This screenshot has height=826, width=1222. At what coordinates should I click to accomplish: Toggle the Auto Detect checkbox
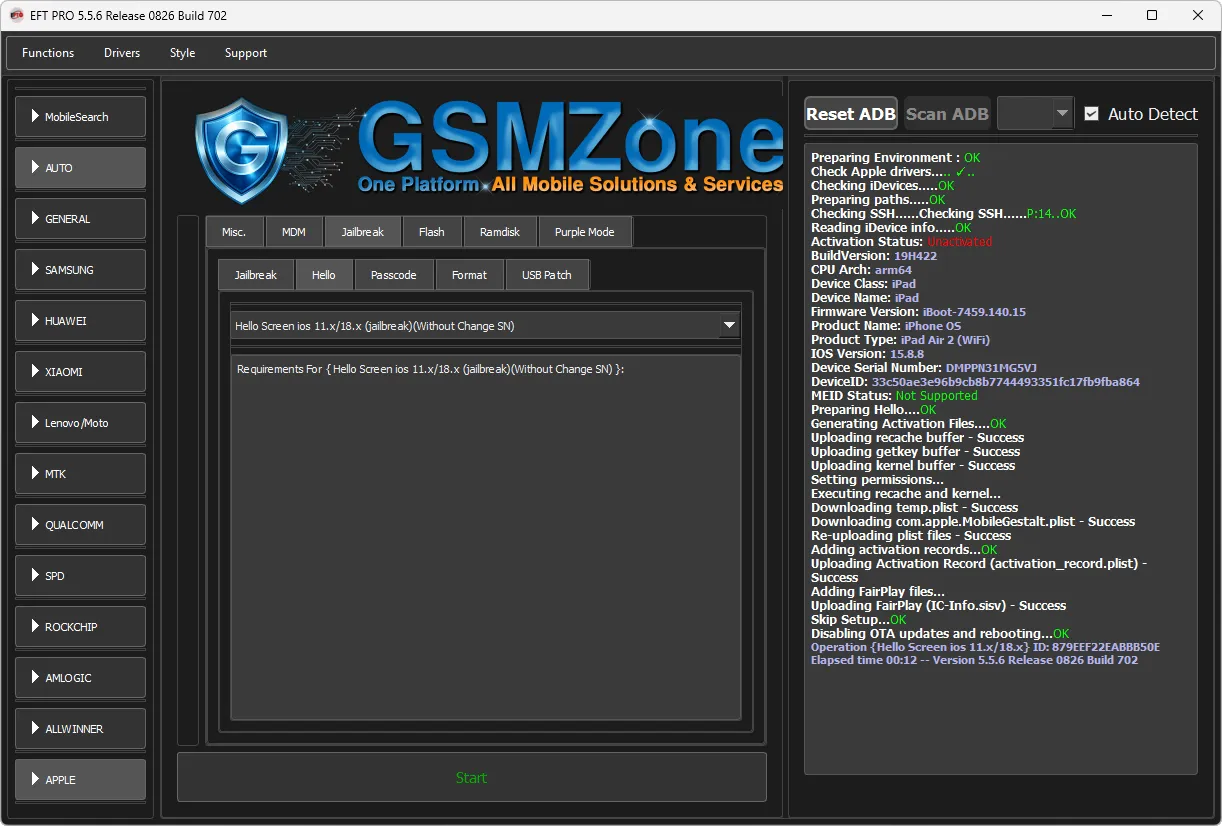click(1091, 114)
